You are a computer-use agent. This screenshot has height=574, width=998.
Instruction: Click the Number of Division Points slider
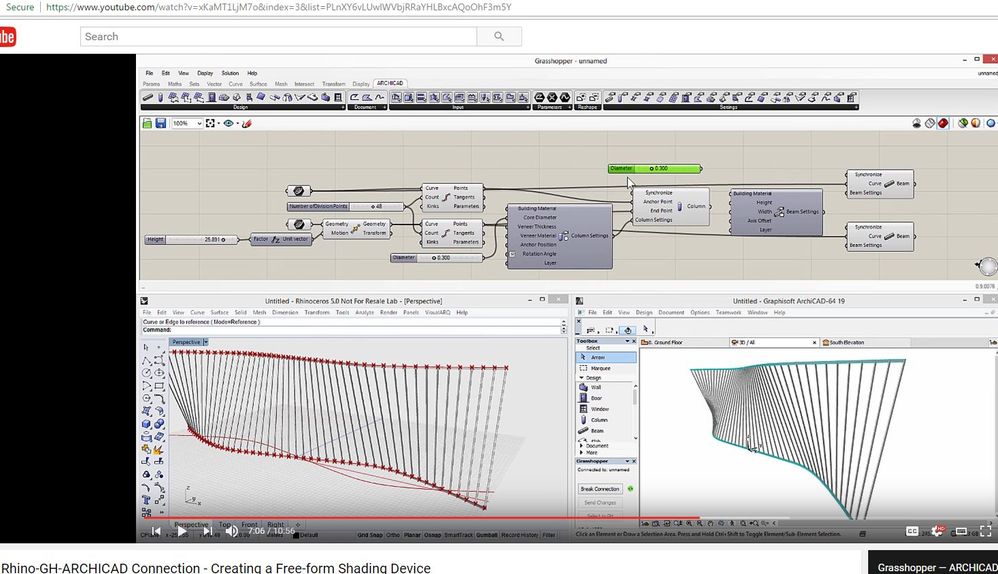tap(346, 206)
